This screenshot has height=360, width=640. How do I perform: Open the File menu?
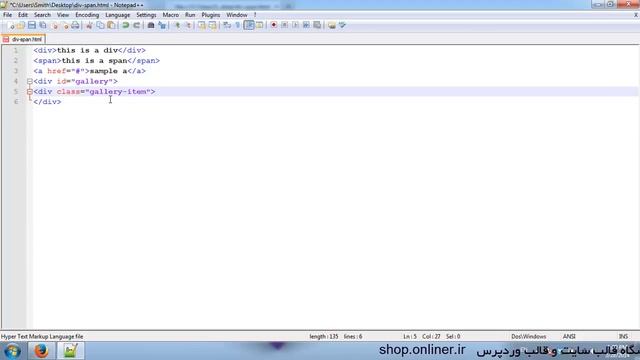pos(7,15)
